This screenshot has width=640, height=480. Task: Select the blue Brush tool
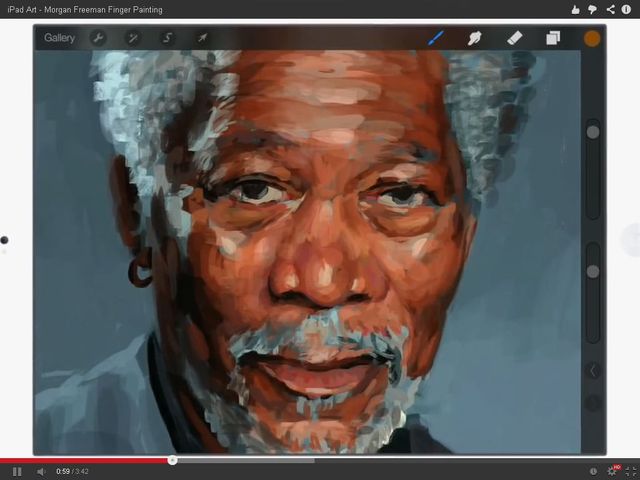pos(436,38)
